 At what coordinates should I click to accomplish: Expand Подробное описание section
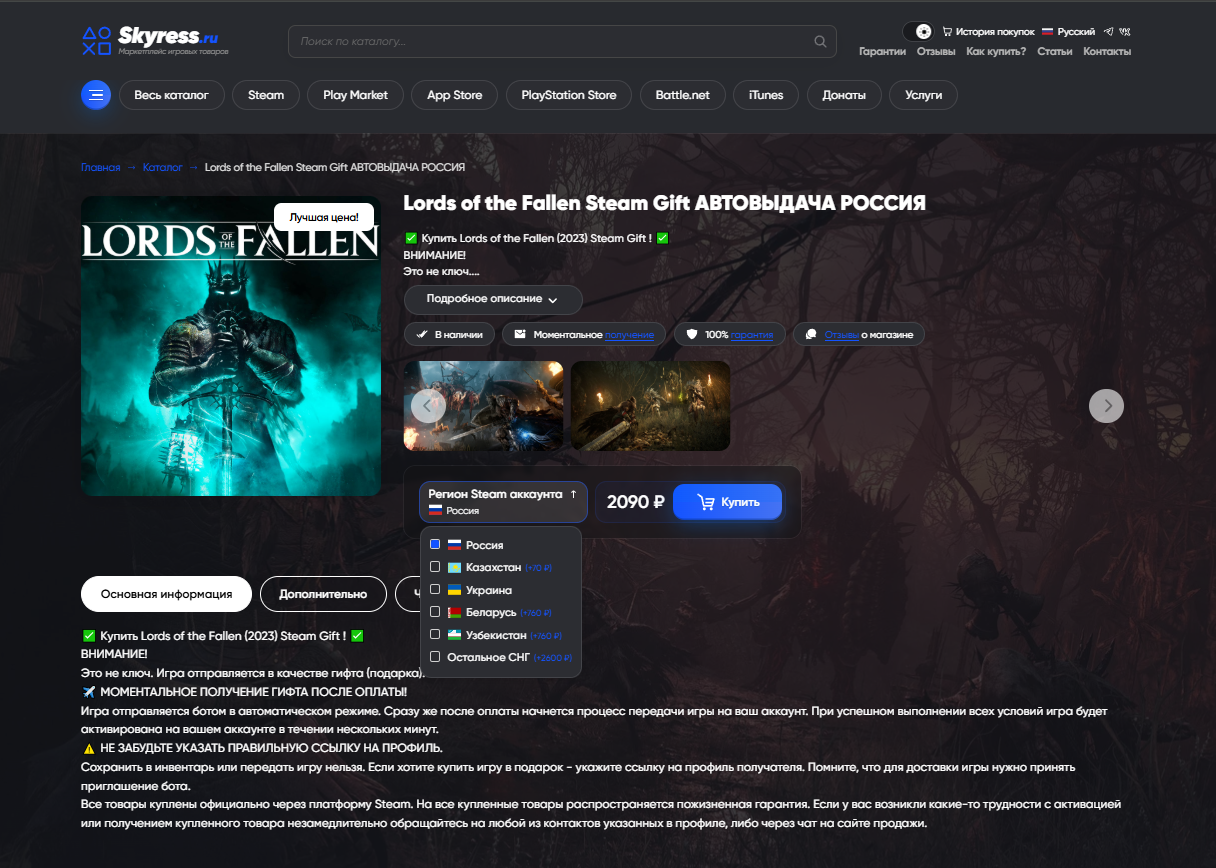(492, 299)
